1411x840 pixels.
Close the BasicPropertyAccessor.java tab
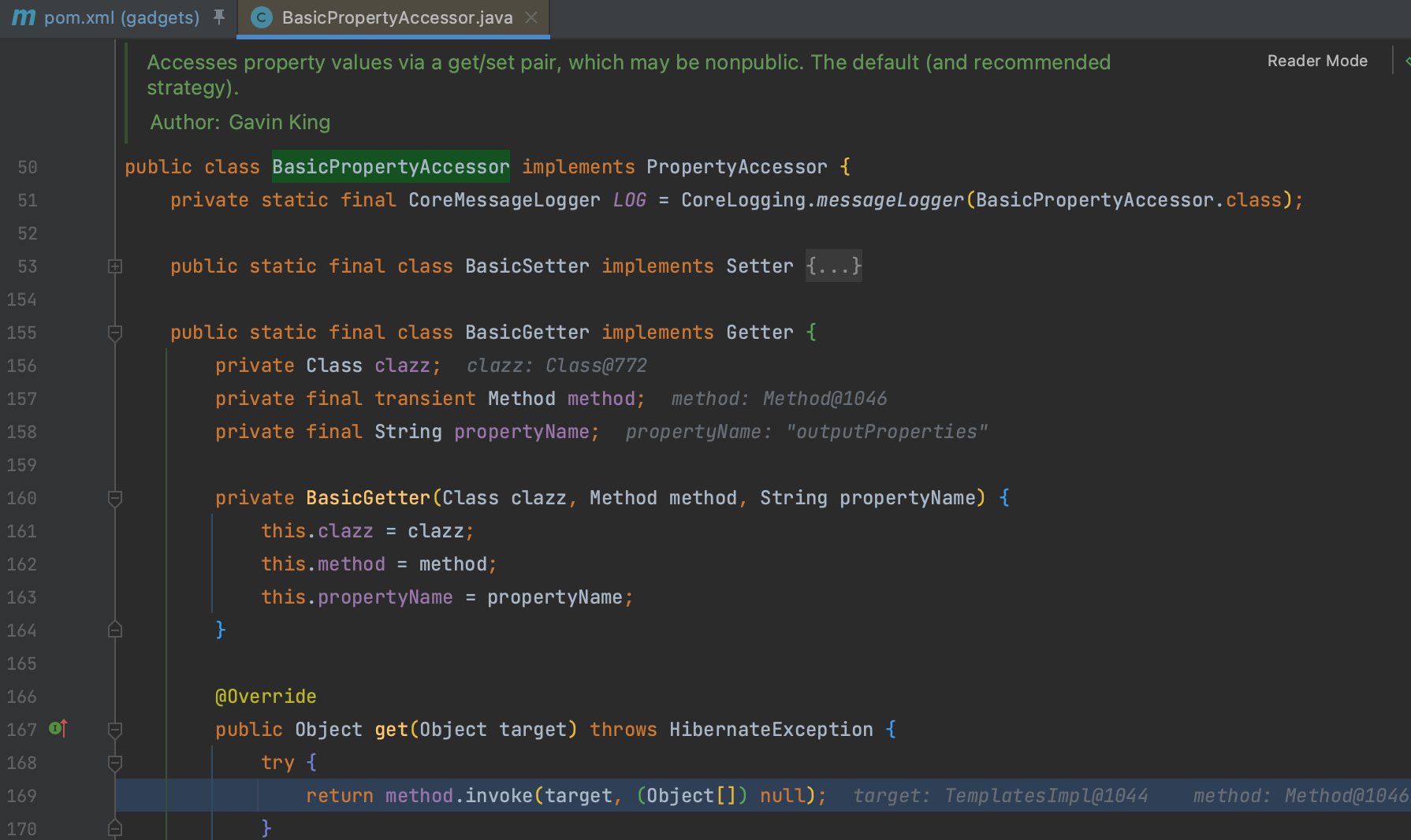[x=532, y=17]
